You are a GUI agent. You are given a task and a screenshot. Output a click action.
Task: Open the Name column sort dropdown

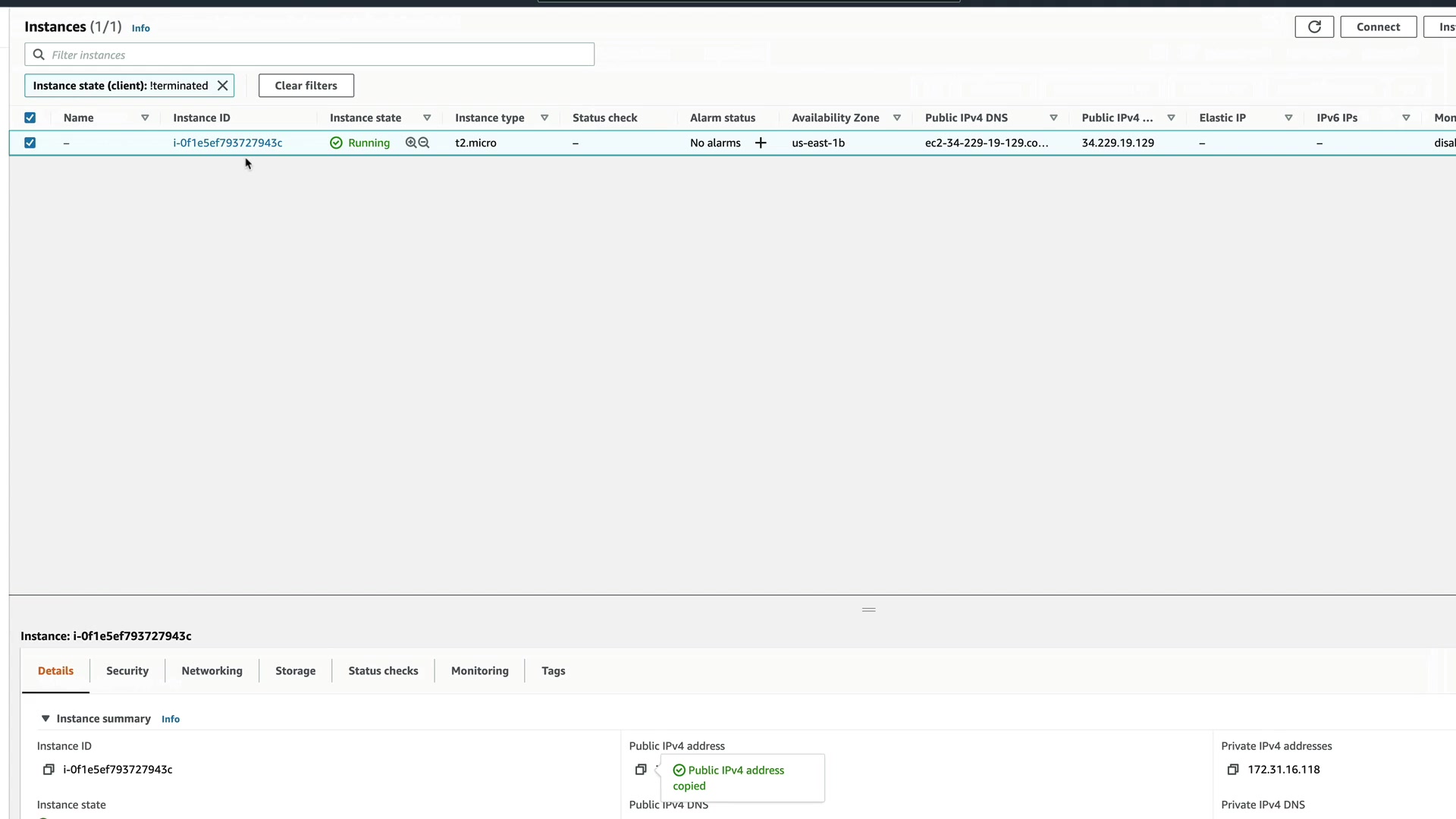coord(145,118)
